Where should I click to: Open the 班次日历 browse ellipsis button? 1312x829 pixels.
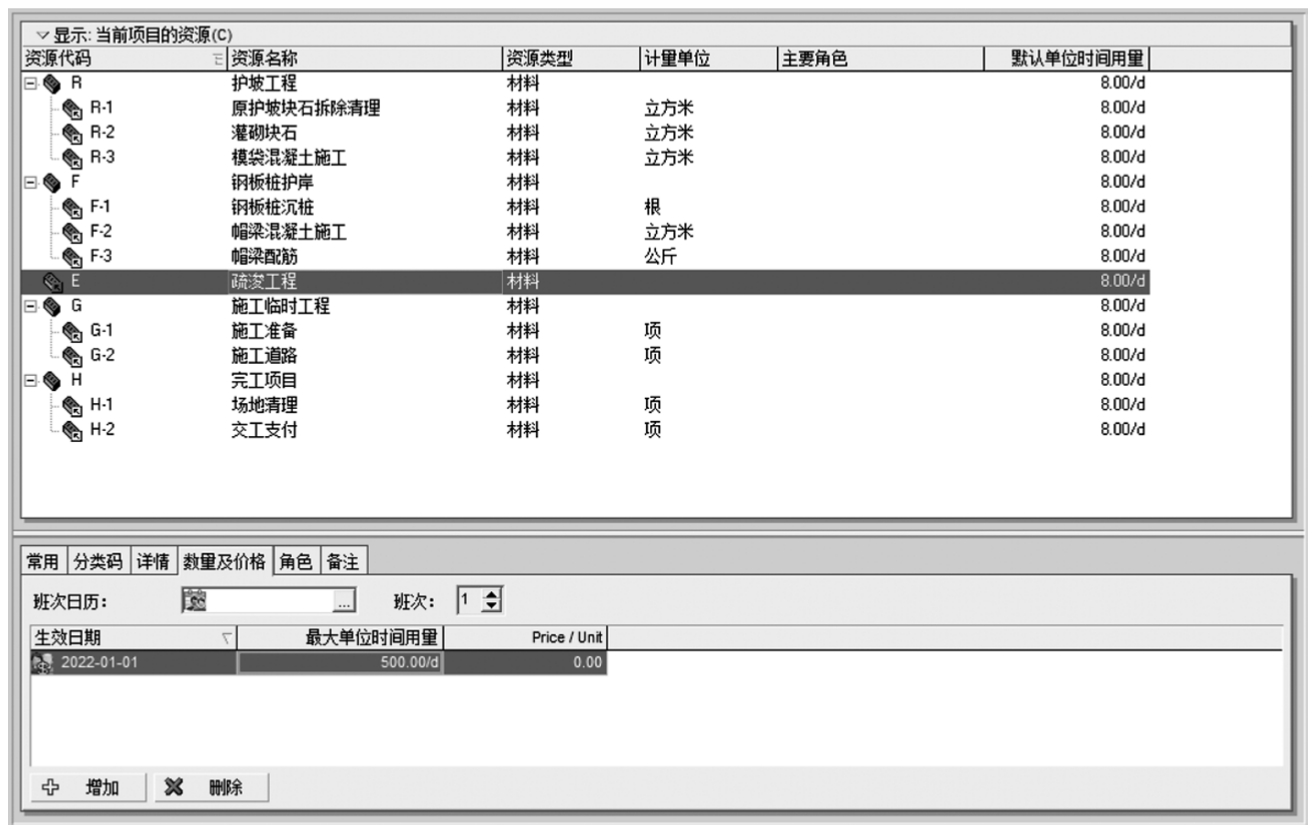coord(343,601)
